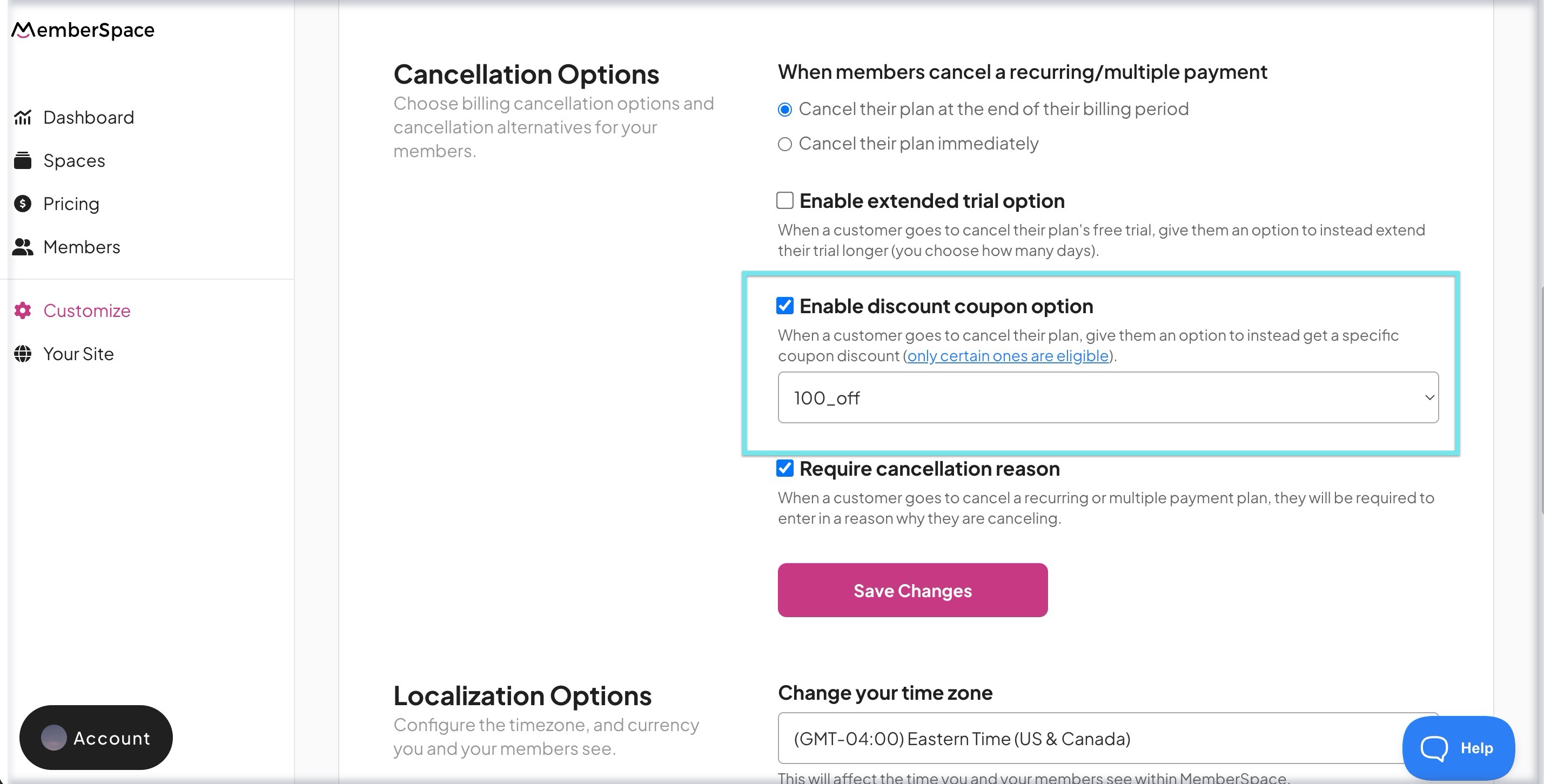Open the 100_off coupon dropdown
Image resolution: width=1544 pixels, height=784 pixels.
1107,398
